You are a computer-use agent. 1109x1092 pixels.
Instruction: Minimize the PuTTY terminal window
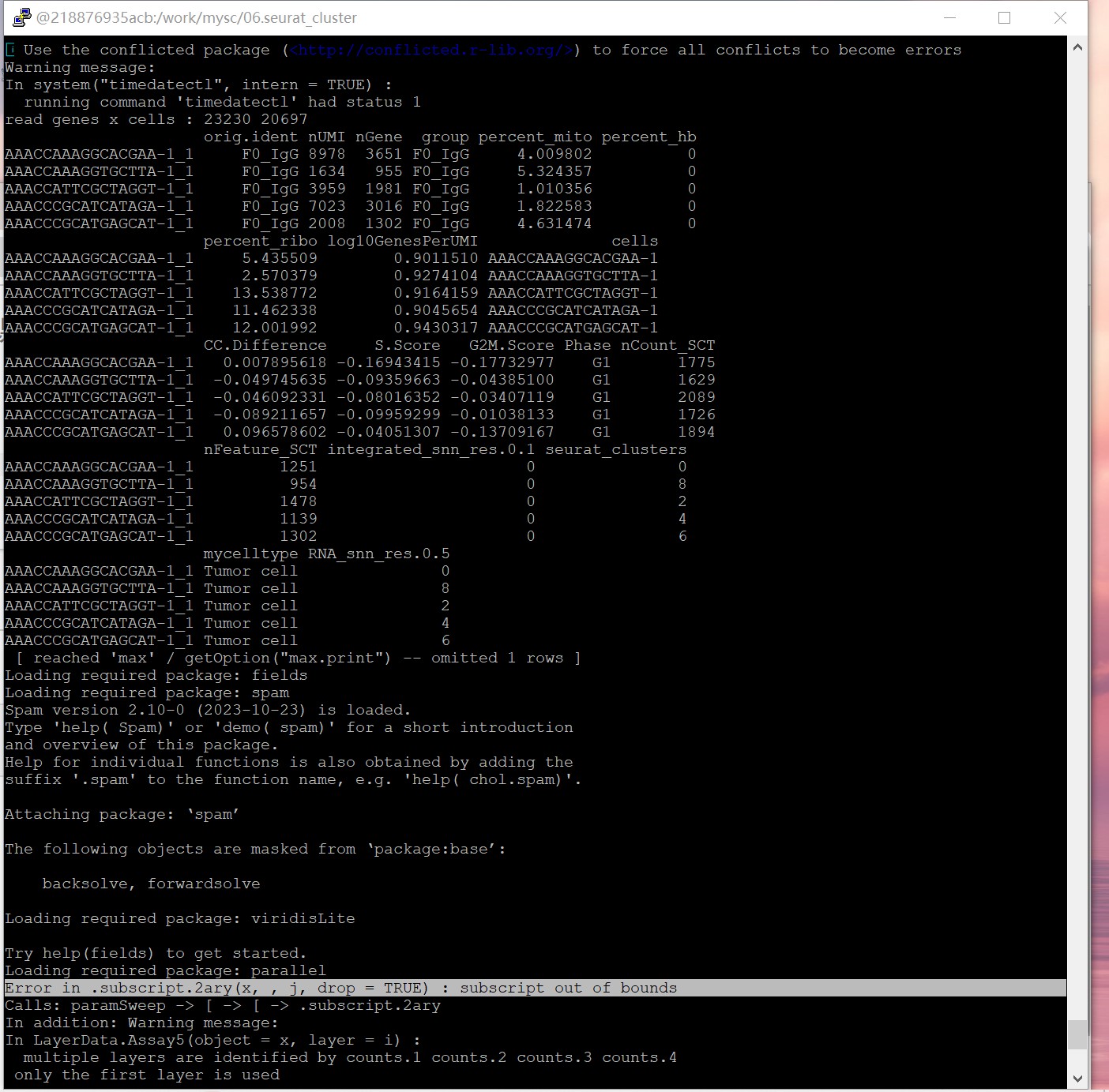coord(950,17)
